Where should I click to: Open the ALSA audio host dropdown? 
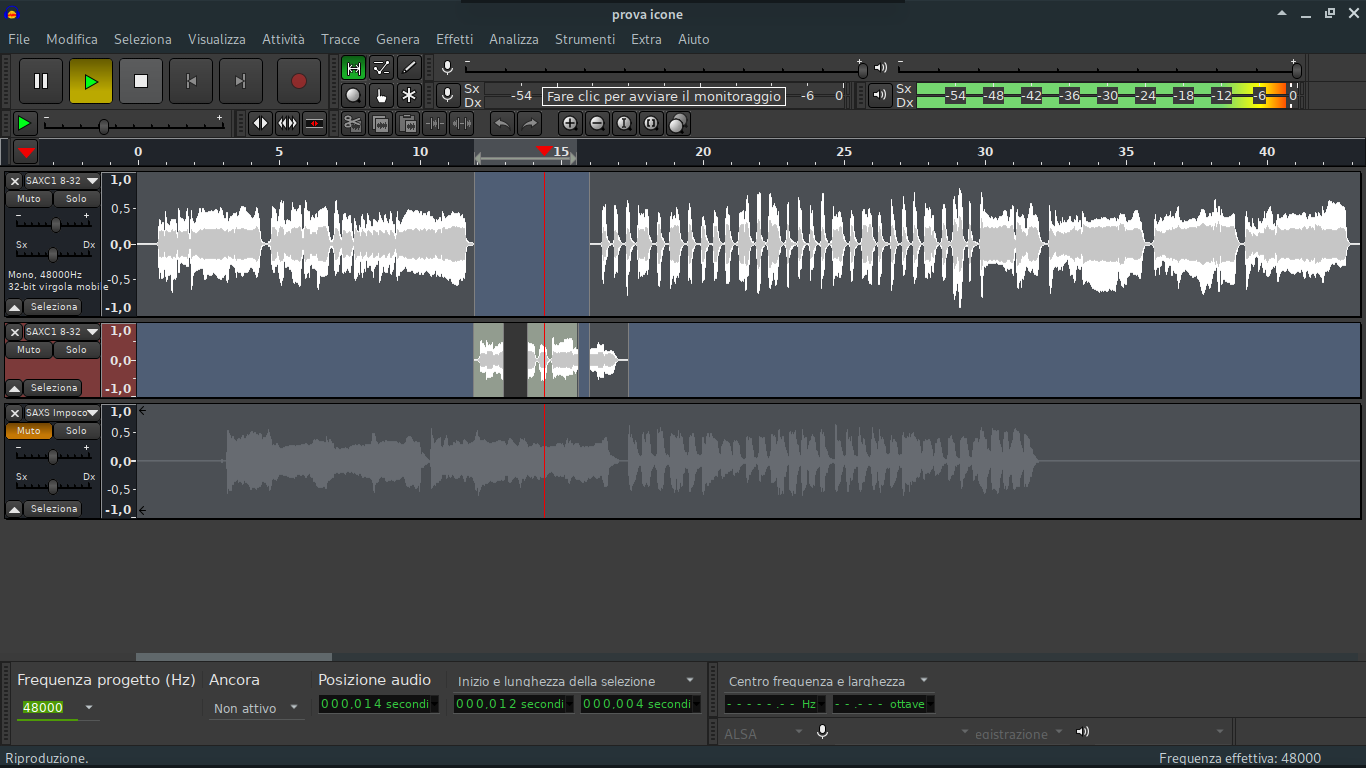click(x=763, y=733)
